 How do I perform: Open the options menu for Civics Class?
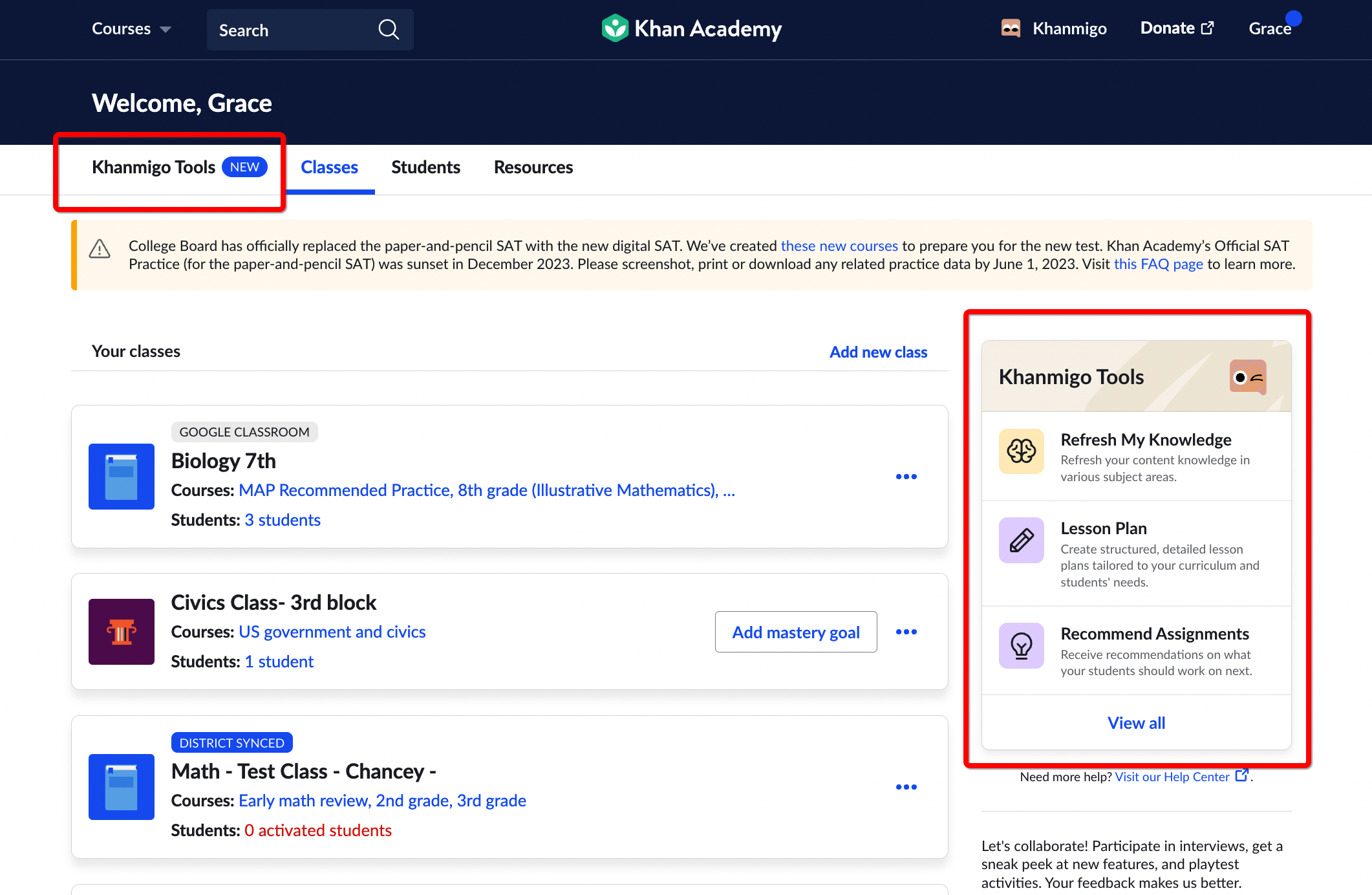click(x=906, y=632)
